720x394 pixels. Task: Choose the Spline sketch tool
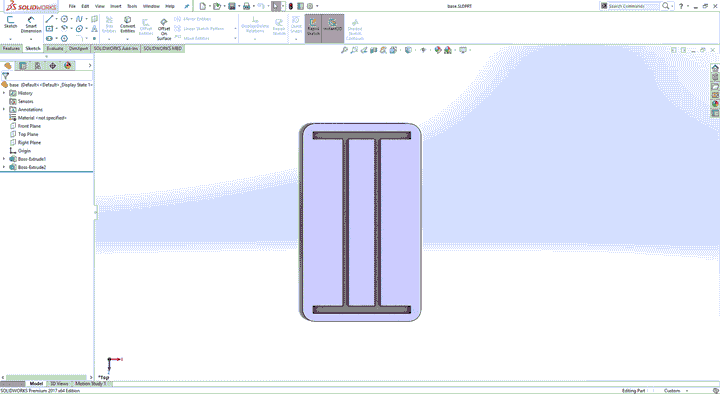point(79,19)
